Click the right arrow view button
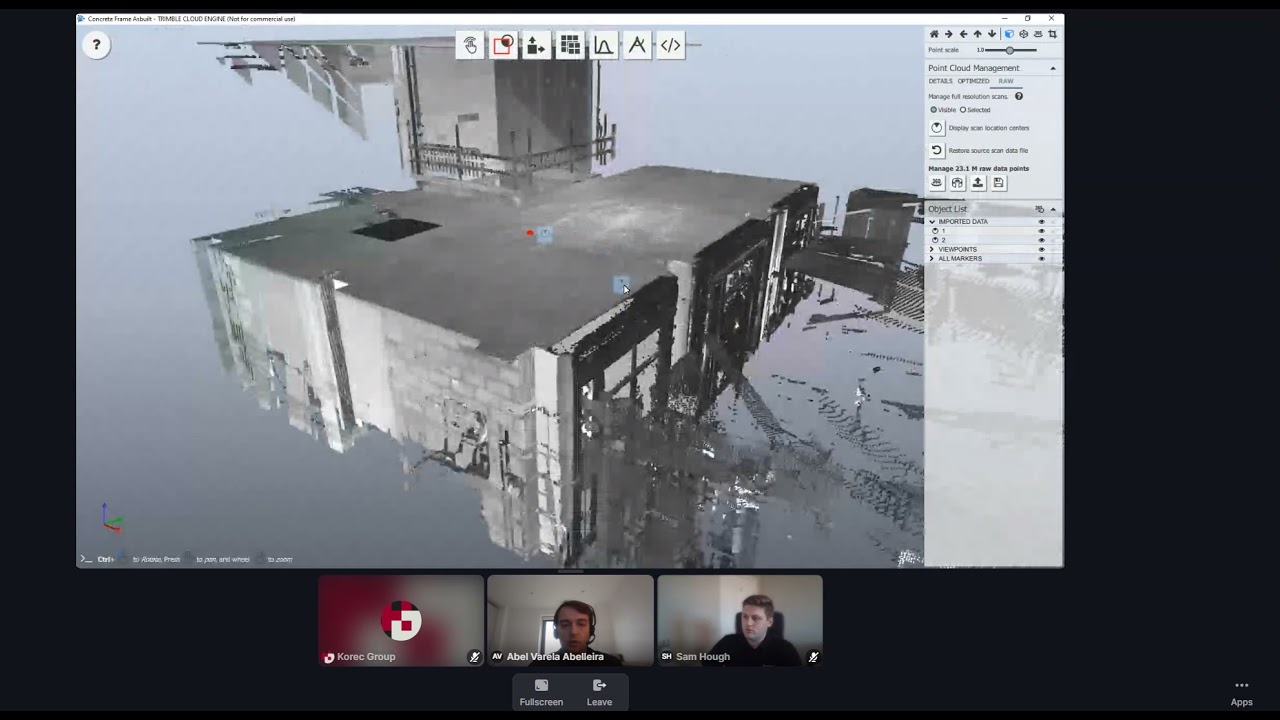The image size is (1280, 720). click(x=949, y=34)
